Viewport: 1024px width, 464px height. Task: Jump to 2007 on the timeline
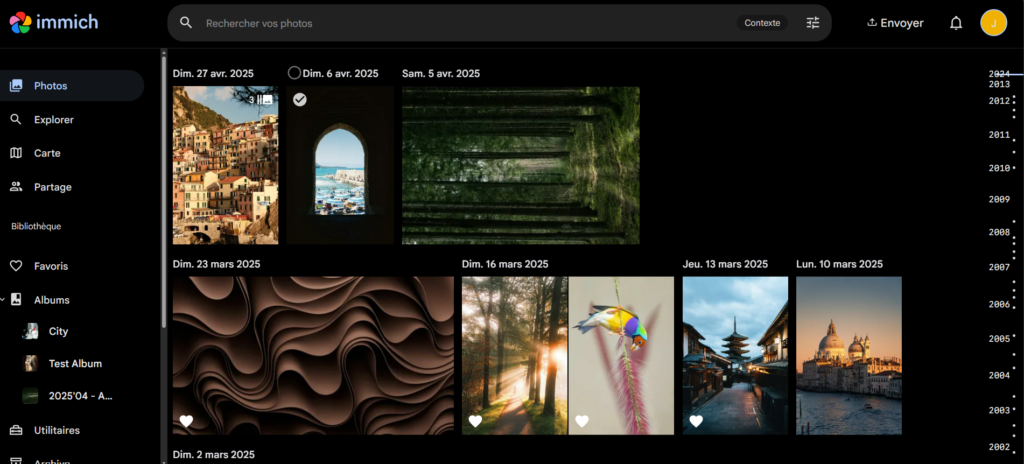click(999, 267)
